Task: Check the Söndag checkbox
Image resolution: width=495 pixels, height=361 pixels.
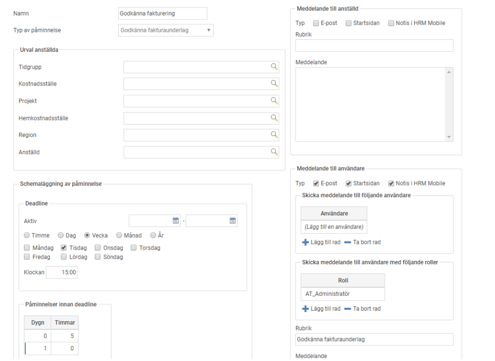Action: click(98, 257)
